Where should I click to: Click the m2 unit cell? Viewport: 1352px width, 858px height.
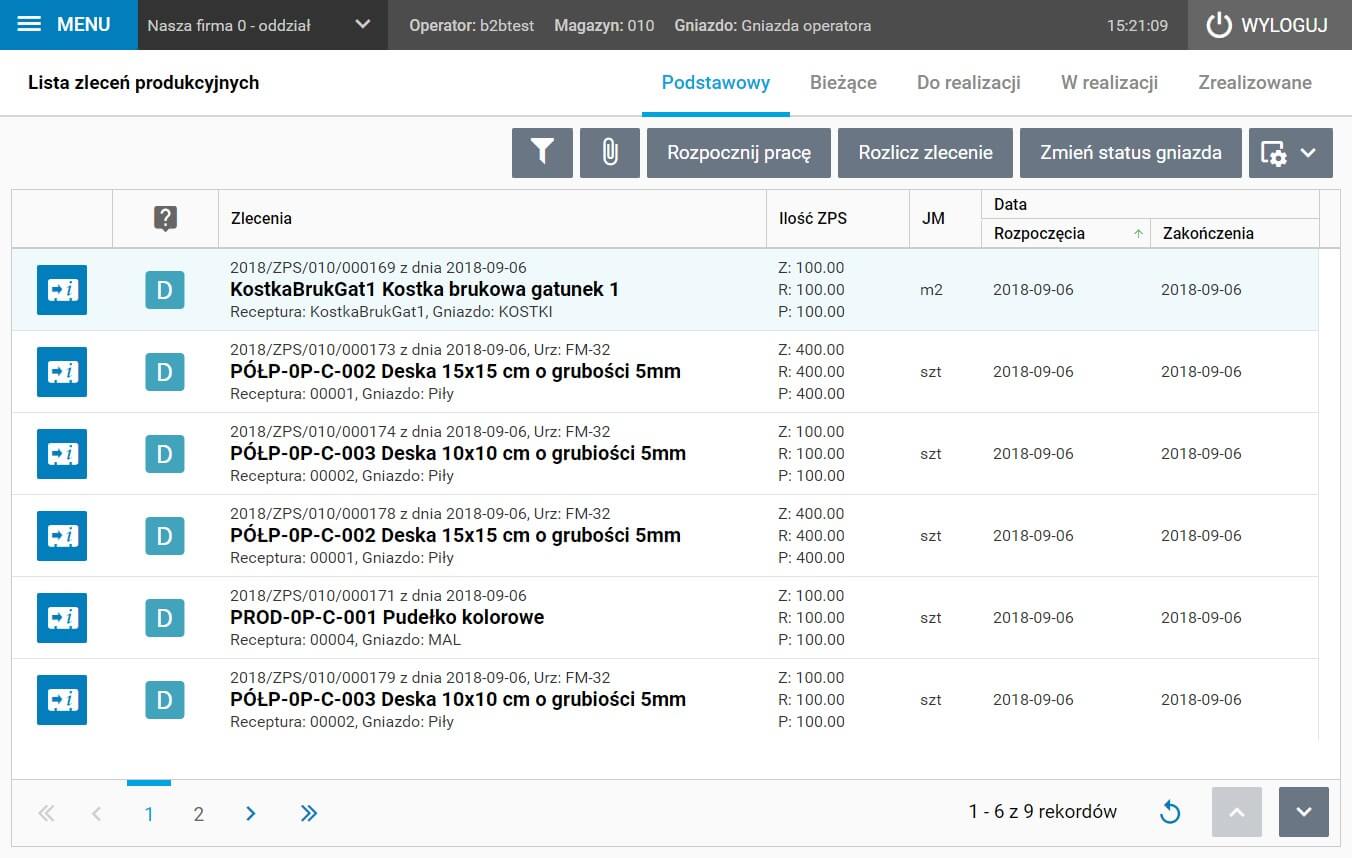(x=931, y=290)
